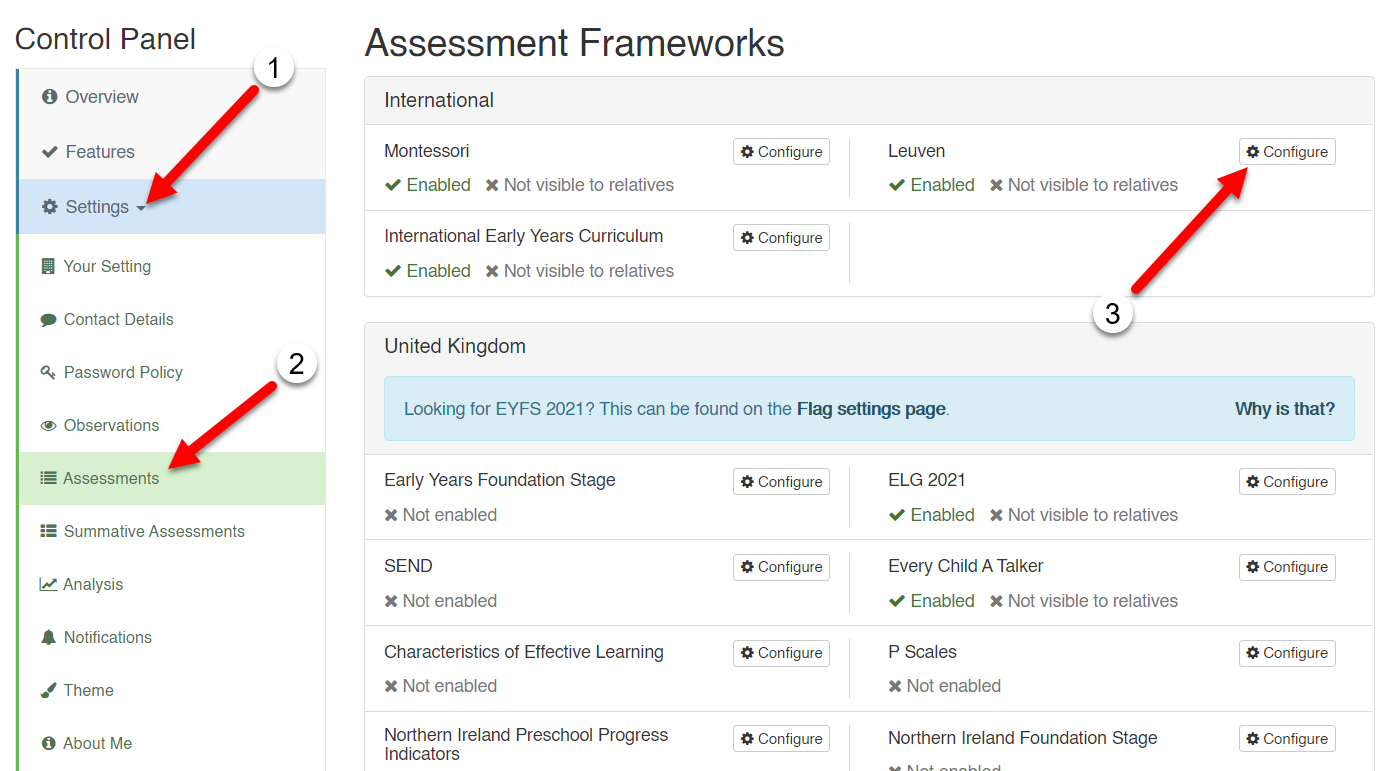Click the Montessori framework name

[x=427, y=151]
